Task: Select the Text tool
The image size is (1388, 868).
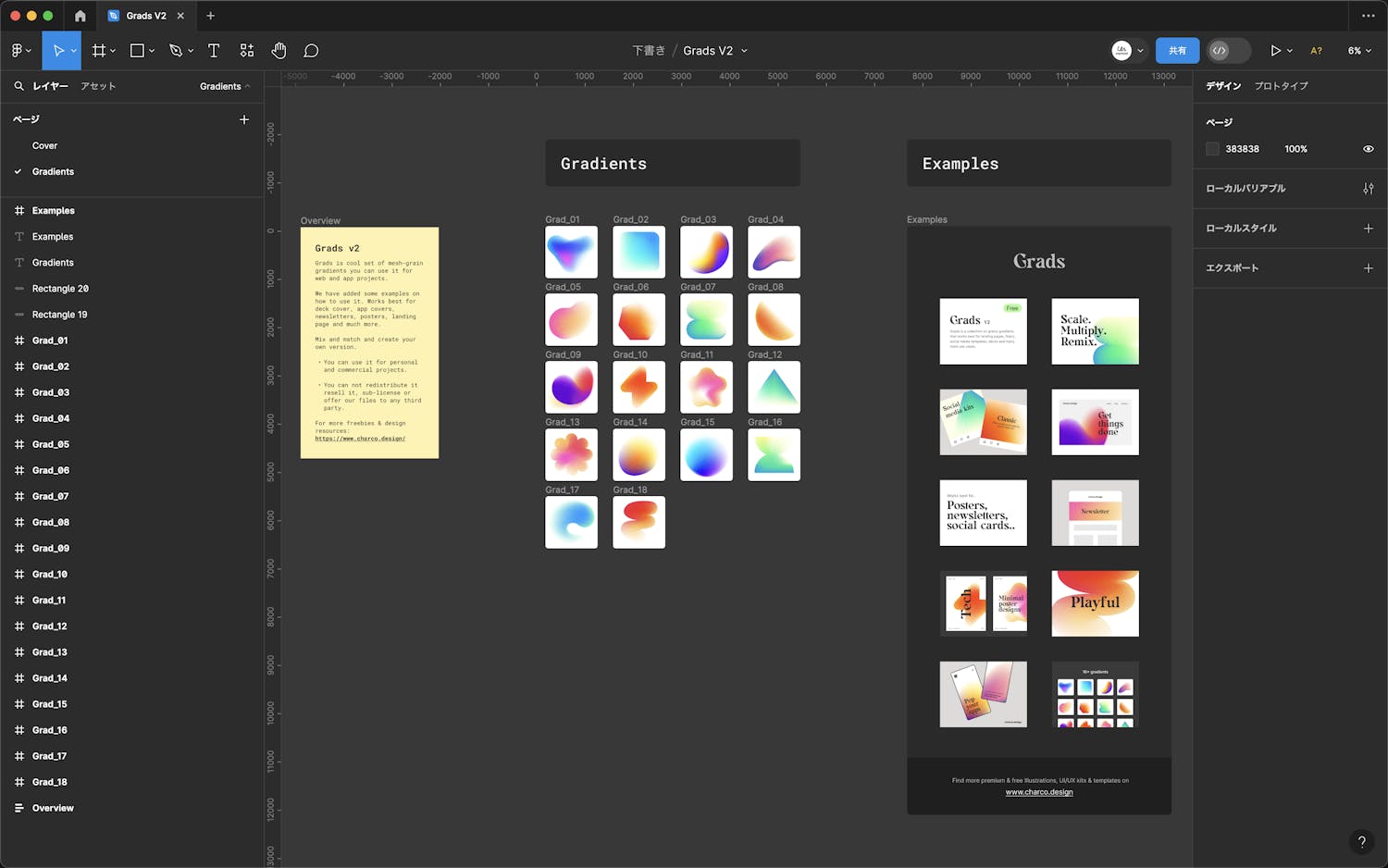Action: pos(214,51)
